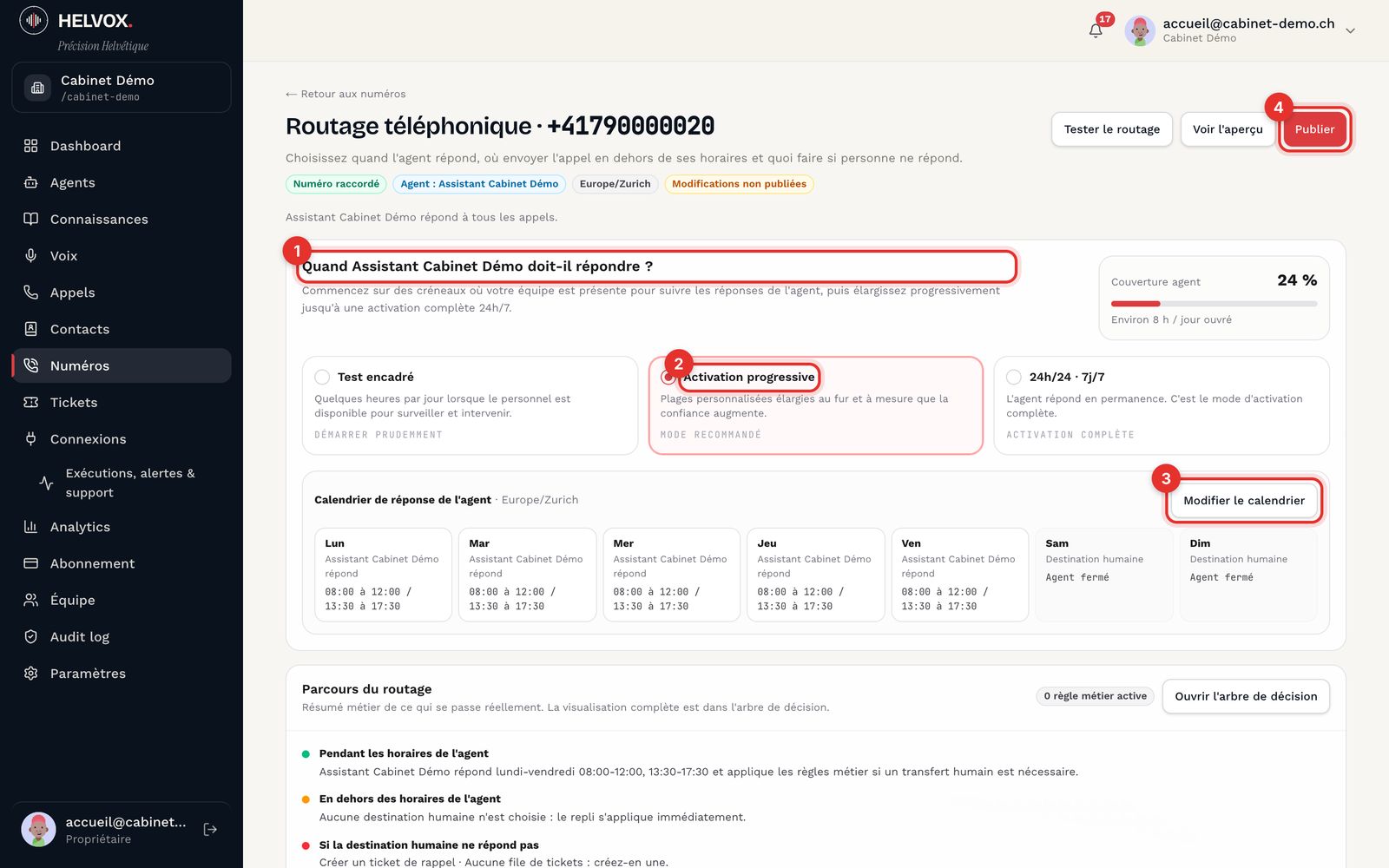The width and height of the screenshot is (1389, 868).
Task: Go to Numéros menu item
Action: (x=122, y=365)
